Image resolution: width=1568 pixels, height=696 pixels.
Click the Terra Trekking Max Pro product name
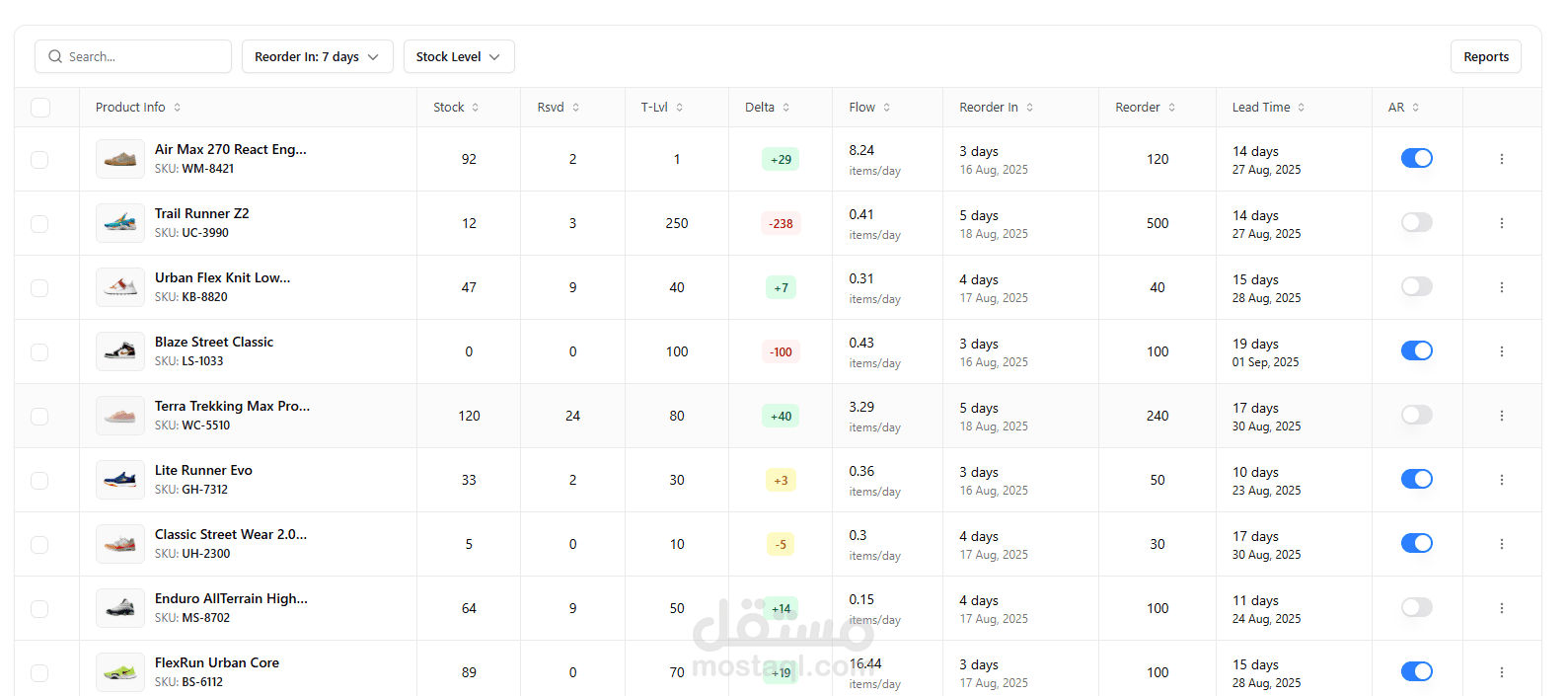pos(232,406)
